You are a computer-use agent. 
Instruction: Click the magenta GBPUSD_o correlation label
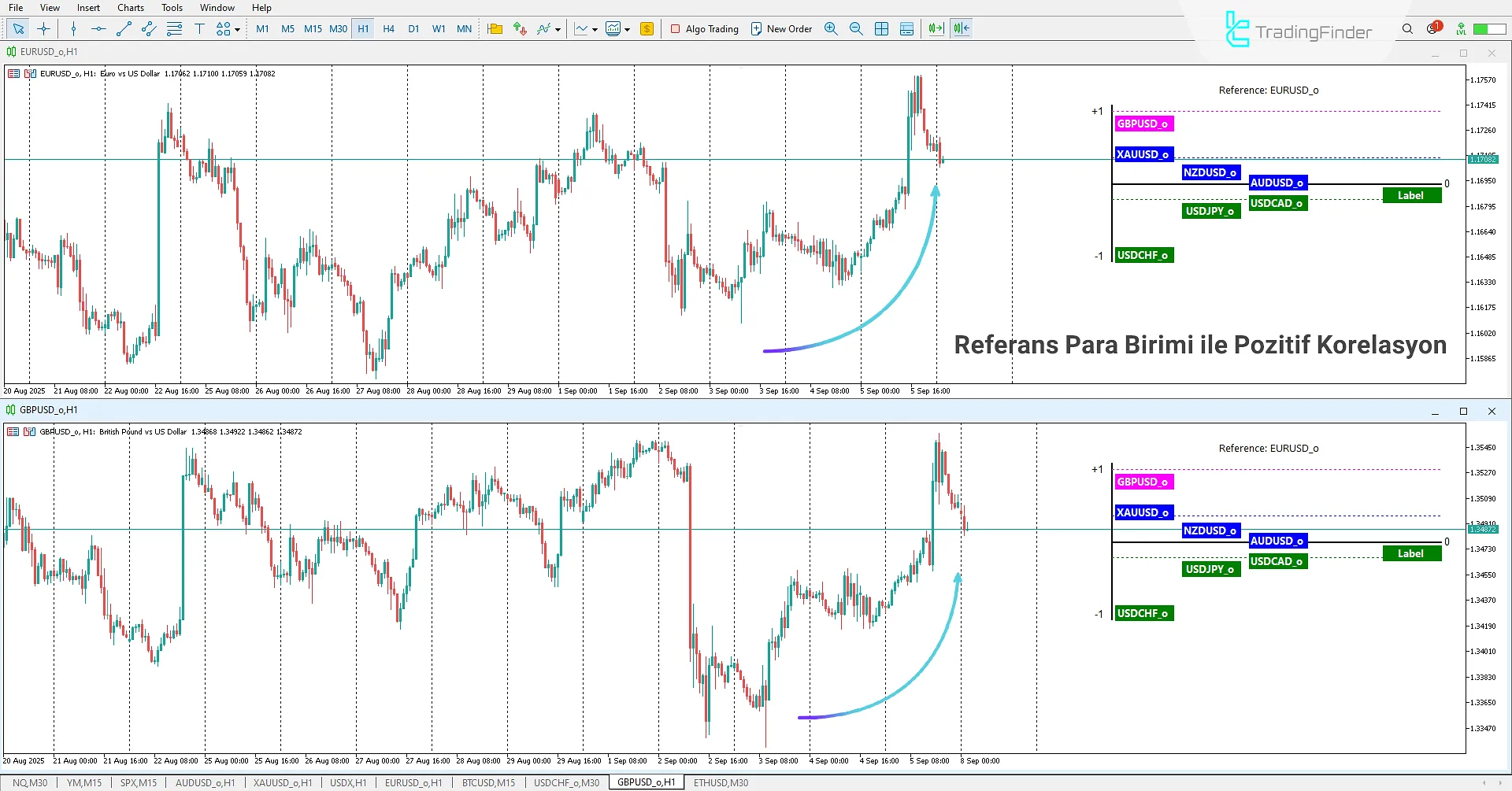pos(1143,124)
